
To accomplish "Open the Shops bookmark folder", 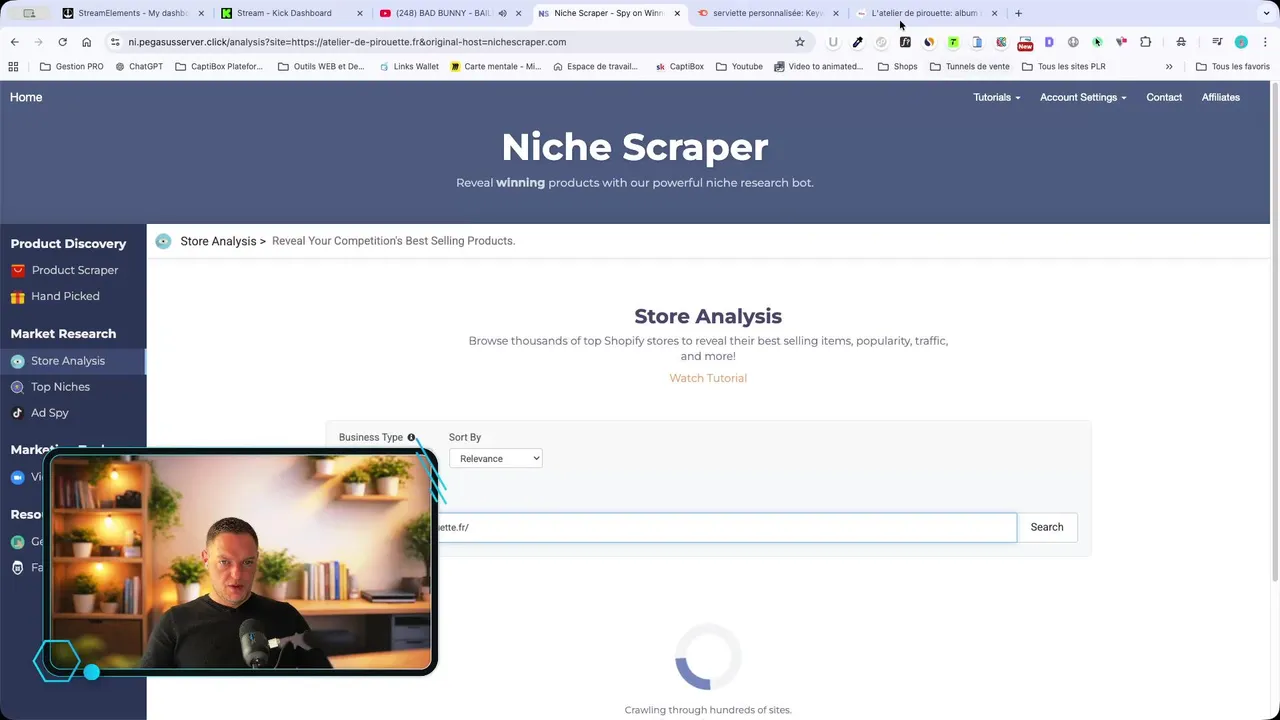I will point(897,67).
